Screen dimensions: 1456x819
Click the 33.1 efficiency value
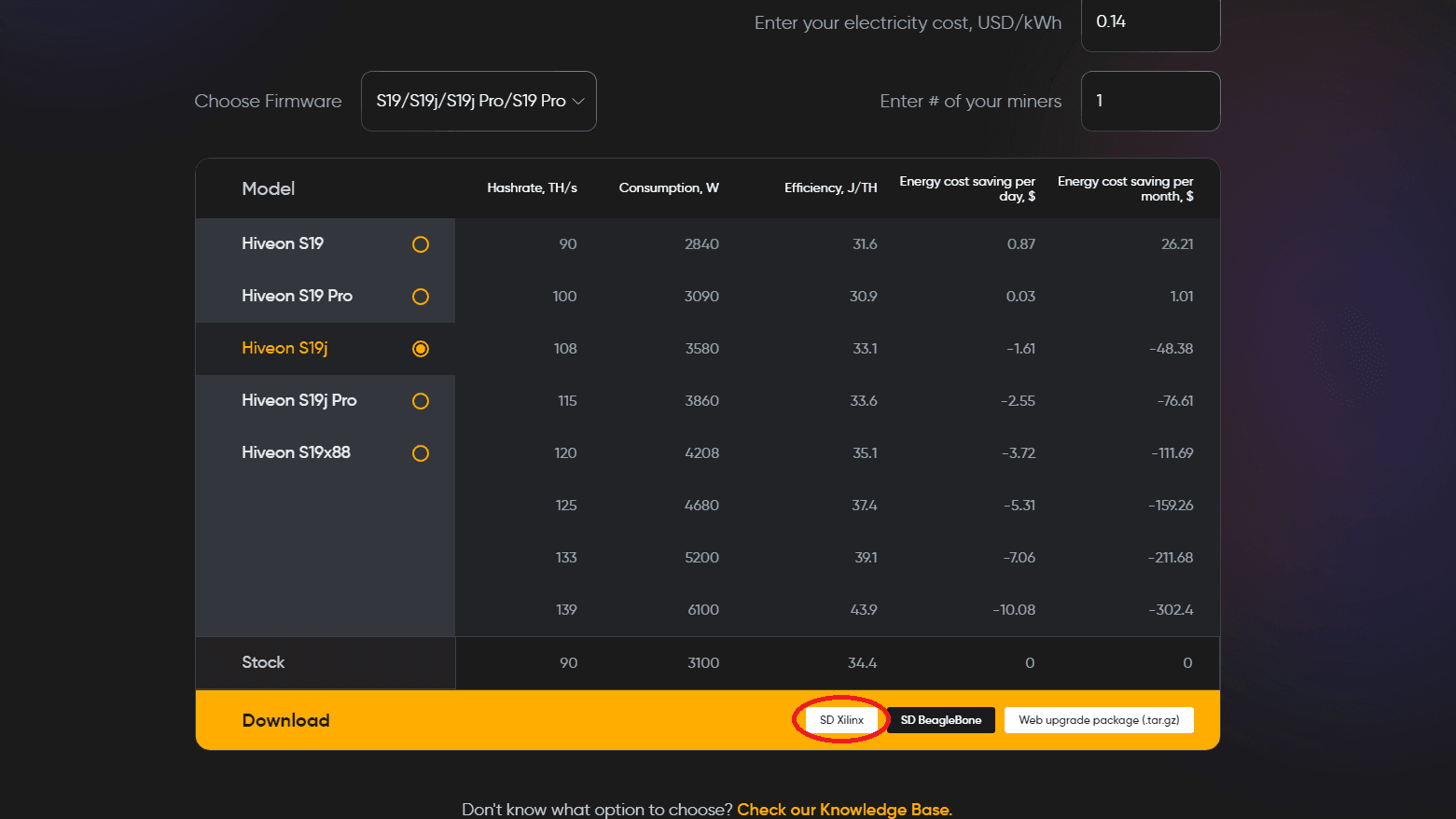pyautogui.click(x=865, y=348)
